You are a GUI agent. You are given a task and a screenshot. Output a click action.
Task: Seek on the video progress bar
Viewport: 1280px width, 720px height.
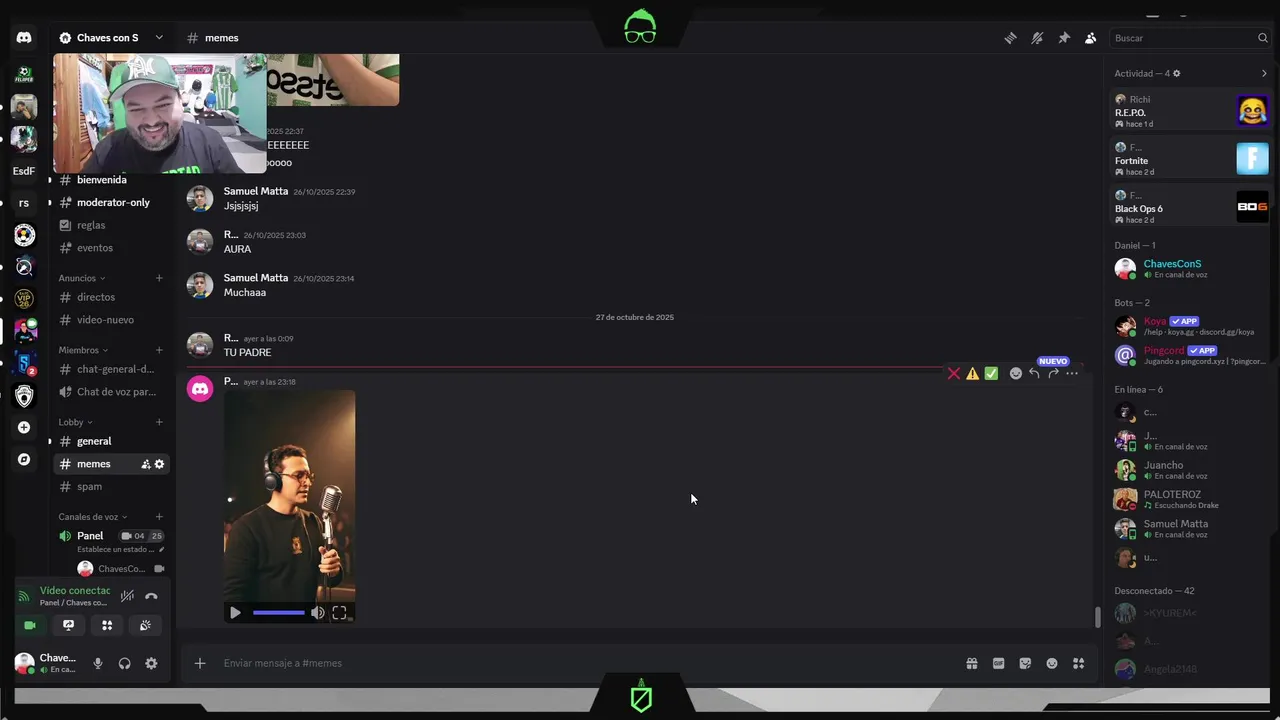279,613
